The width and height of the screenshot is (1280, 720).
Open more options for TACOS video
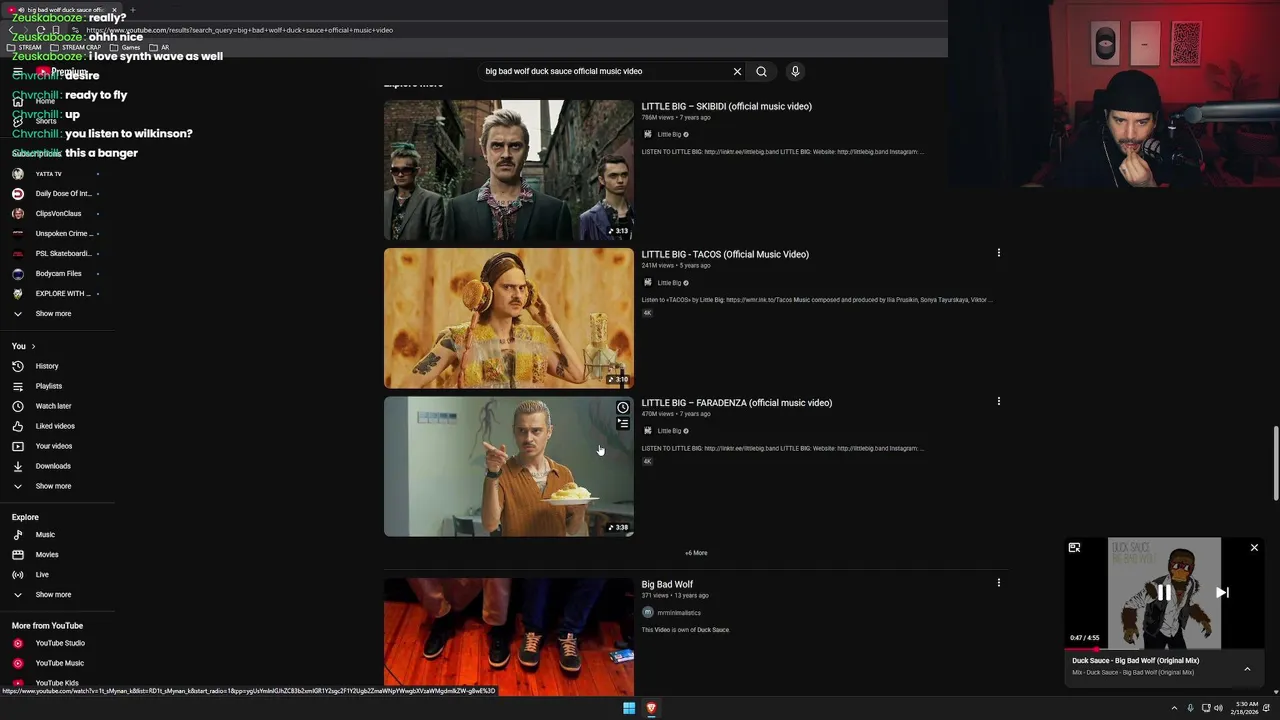pos(998,253)
